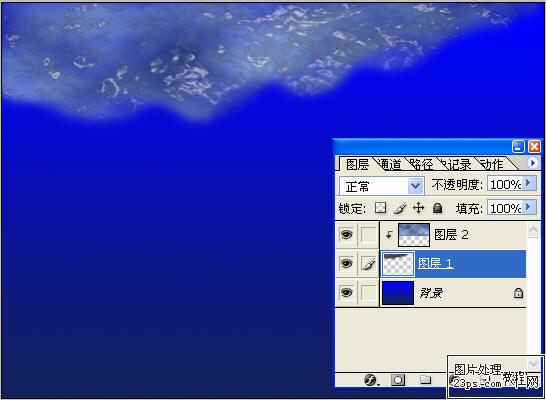Toggle lock position move icon
This screenshot has height=400, width=546.
pos(418,208)
